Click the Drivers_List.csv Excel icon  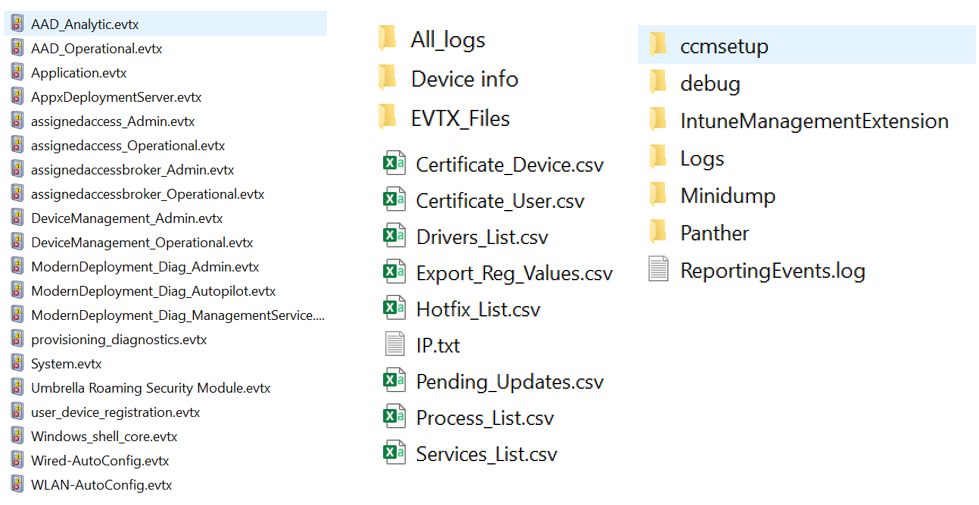point(394,236)
